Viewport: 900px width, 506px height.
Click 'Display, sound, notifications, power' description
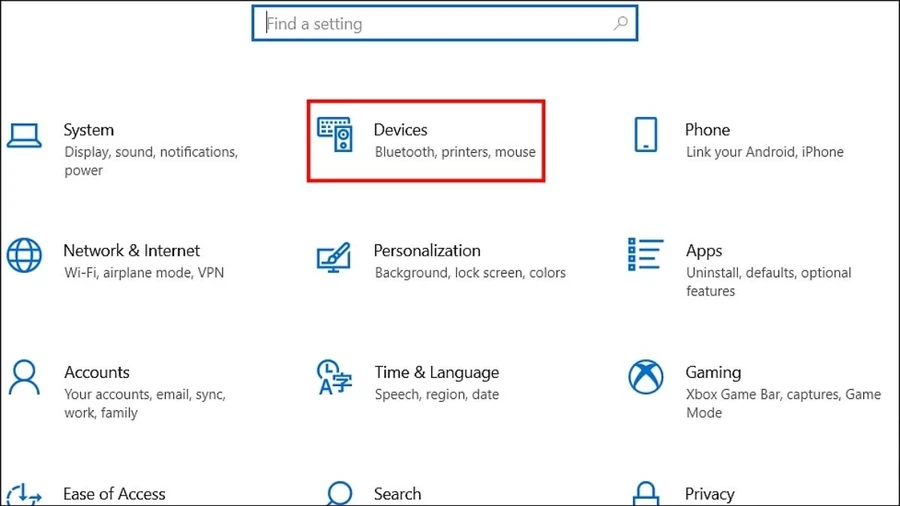click(x=151, y=161)
